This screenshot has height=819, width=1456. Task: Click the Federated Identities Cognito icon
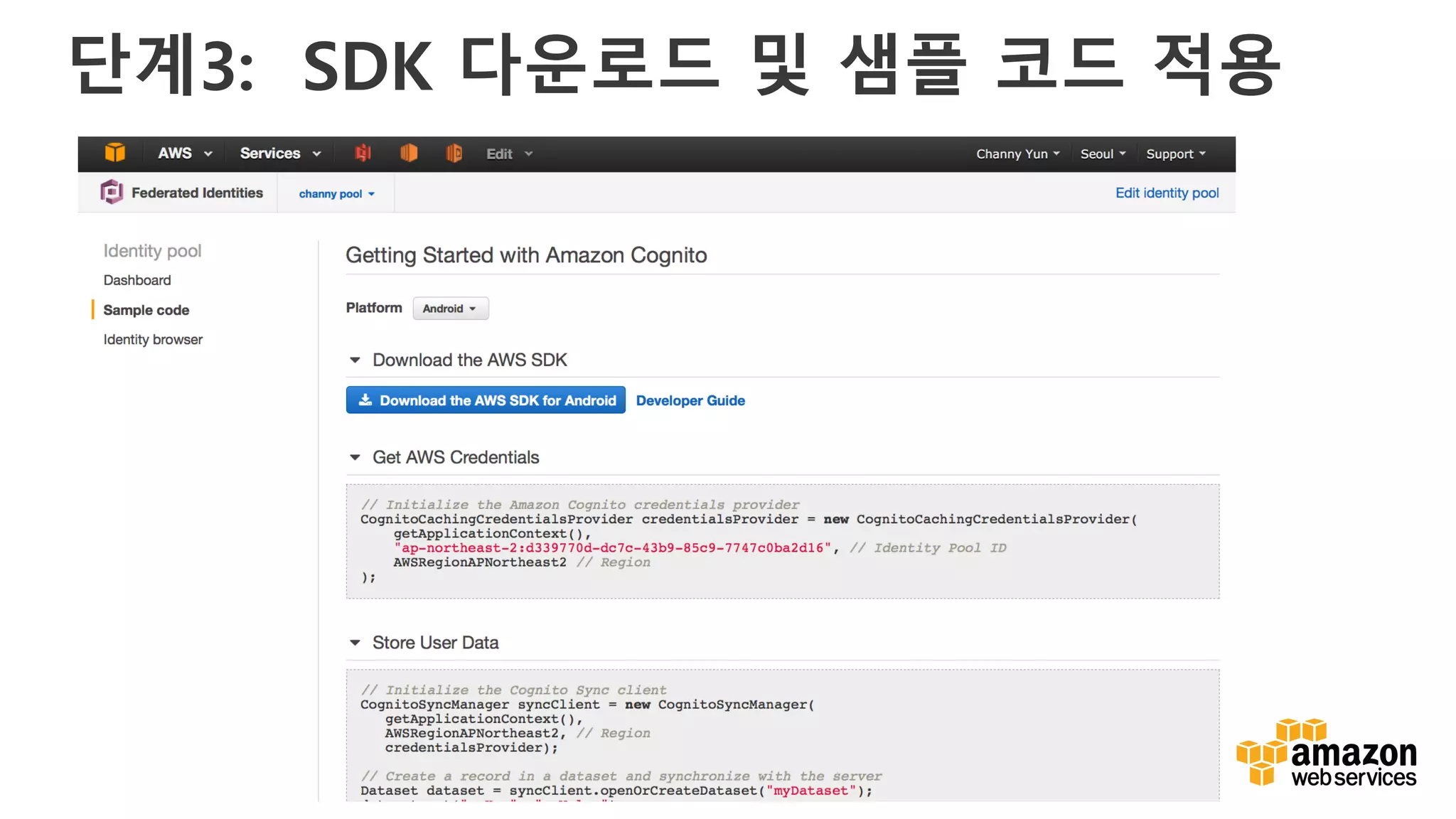[x=112, y=192]
